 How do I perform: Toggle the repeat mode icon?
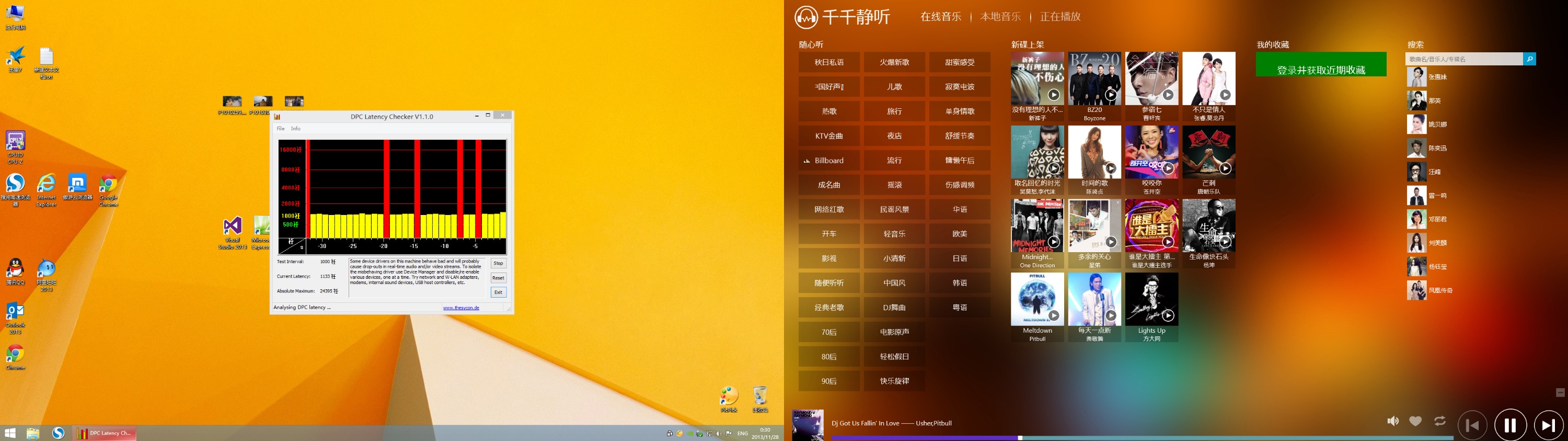[1439, 421]
